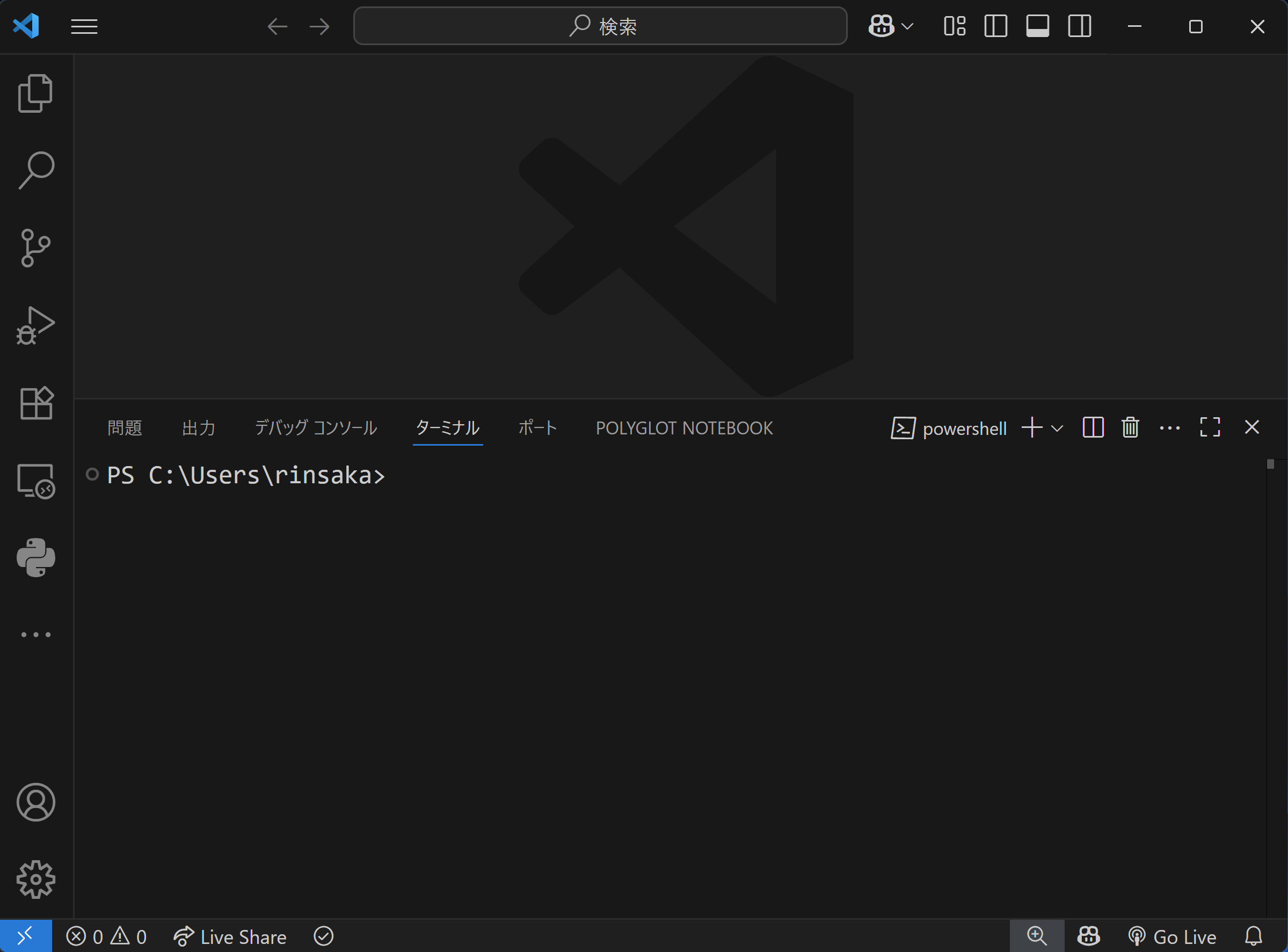Click the terminal prompt line
1288x952 pixels.
pyautogui.click(x=246, y=475)
